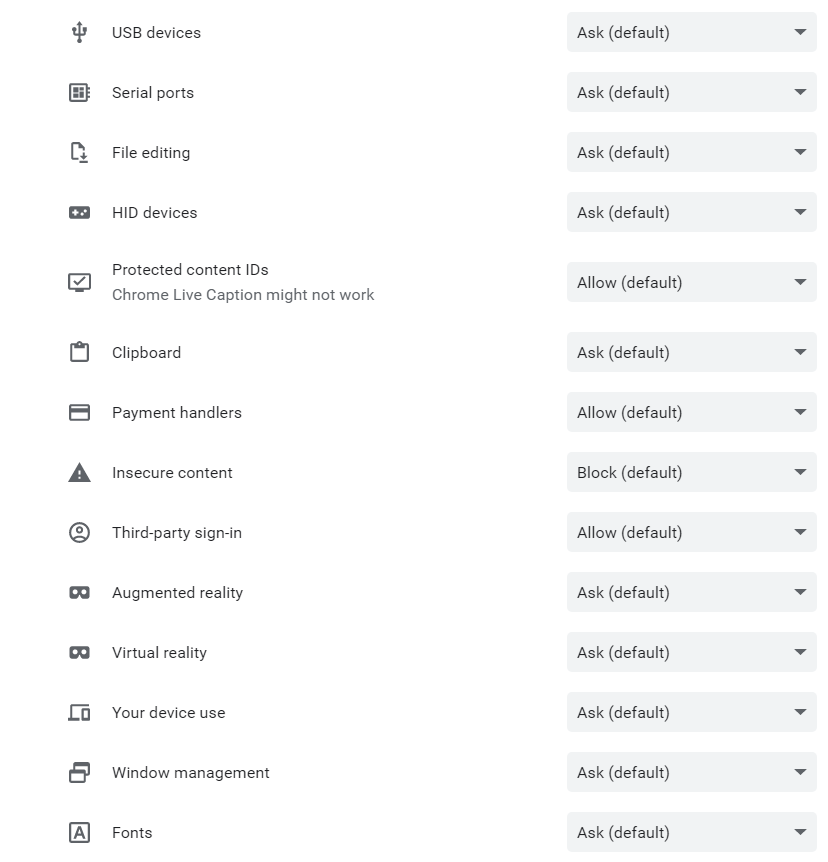Click the Chrome Live Caption note text
Image resolution: width=828 pixels, height=862 pixels.
243,295
